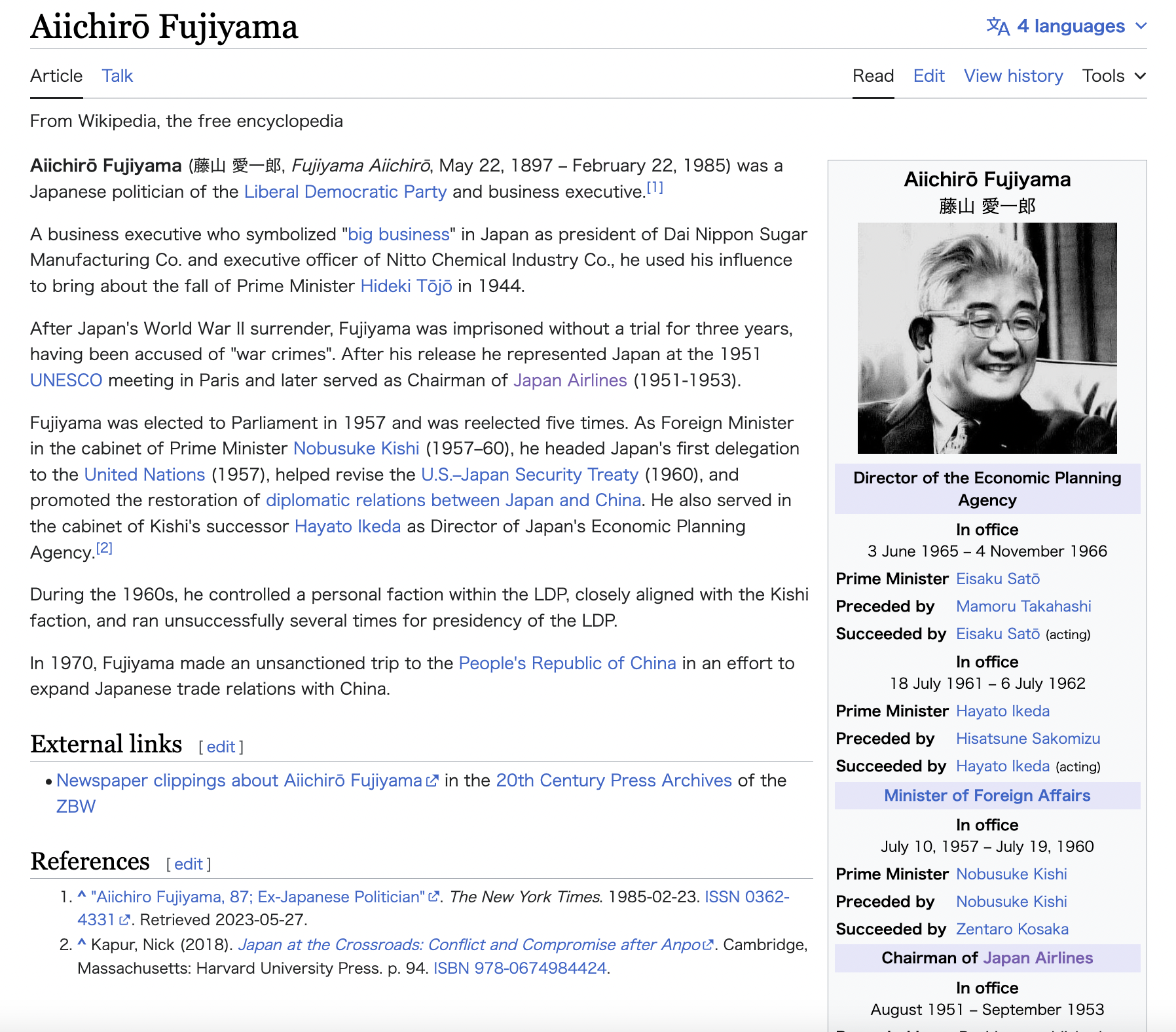Follow the United Nations link

[x=145, y=475]
